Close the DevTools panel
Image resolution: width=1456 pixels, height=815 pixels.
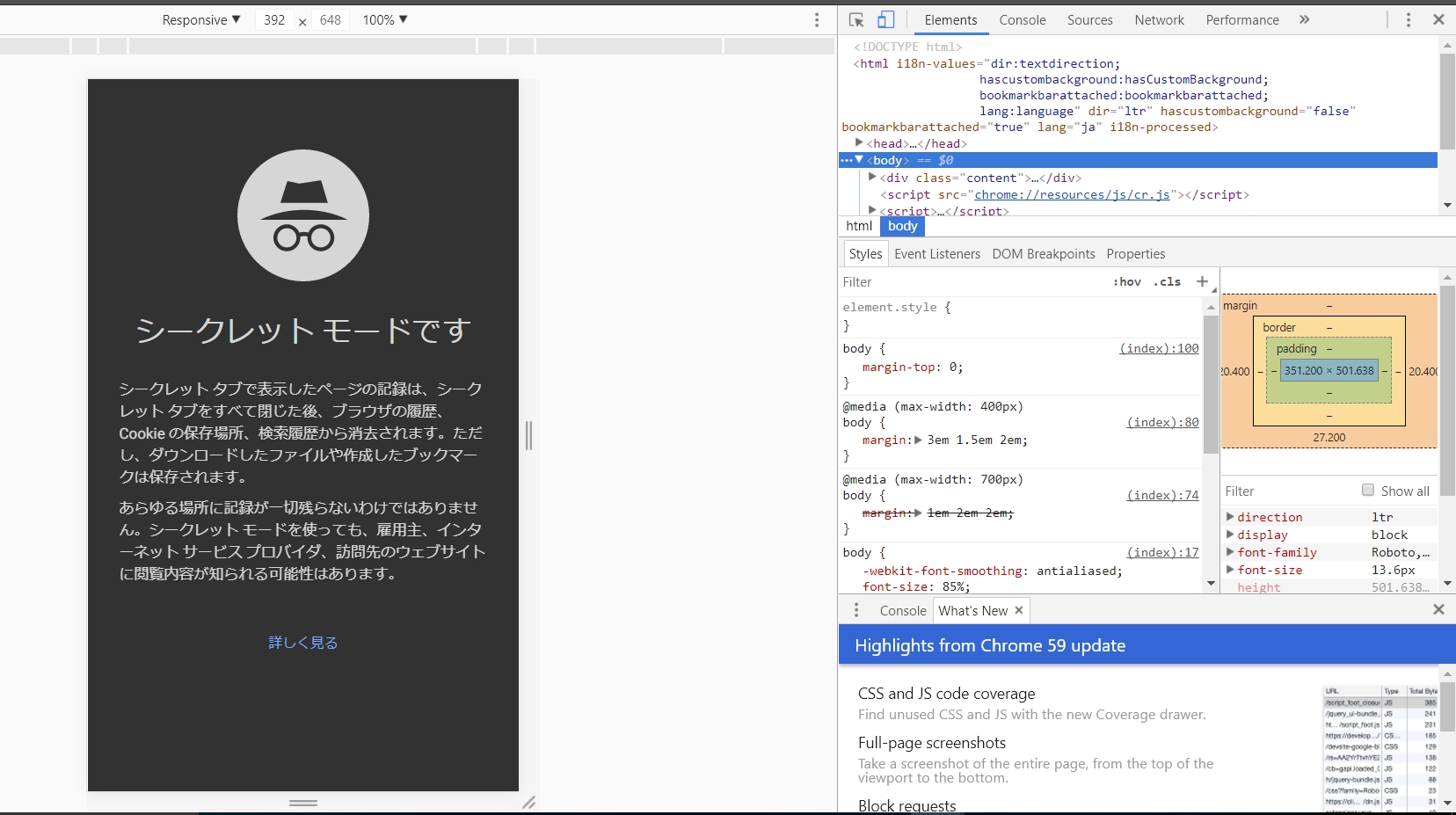pyautogui.click(x=1438, y=19)
